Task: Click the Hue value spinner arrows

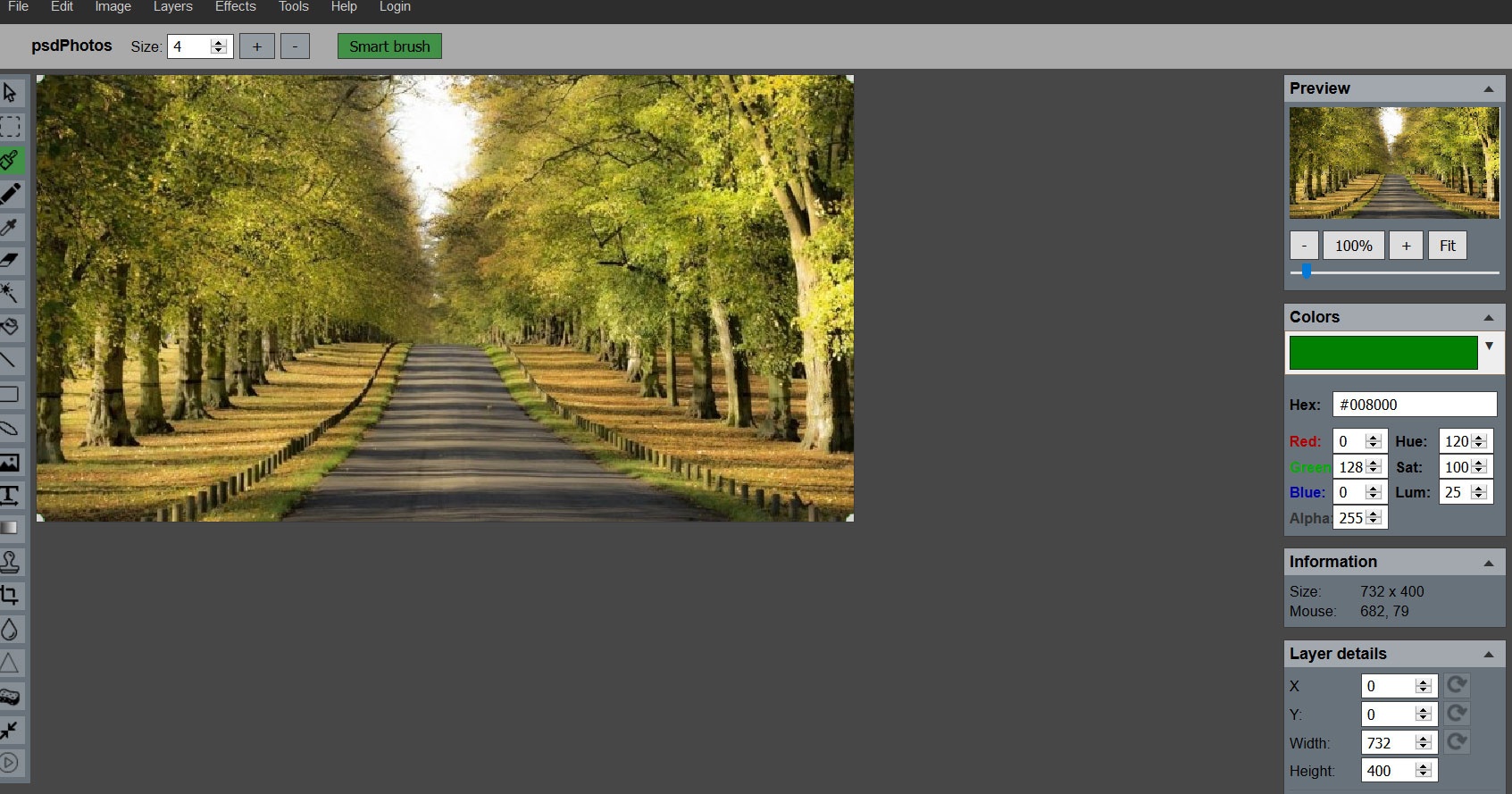Action: (1479, 441)
